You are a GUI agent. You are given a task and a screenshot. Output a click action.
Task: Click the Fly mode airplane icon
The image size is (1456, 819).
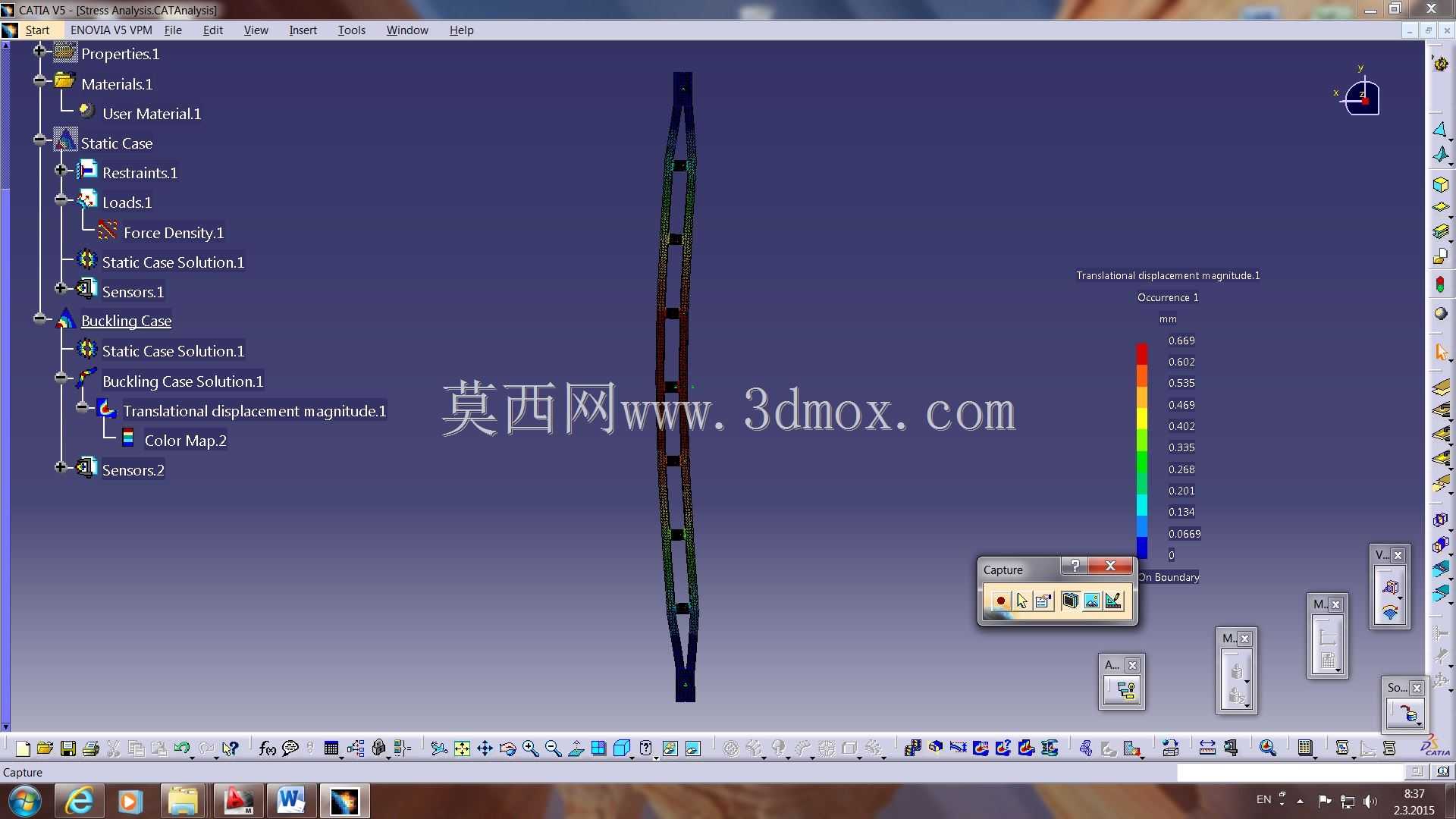tap(439, 749)
